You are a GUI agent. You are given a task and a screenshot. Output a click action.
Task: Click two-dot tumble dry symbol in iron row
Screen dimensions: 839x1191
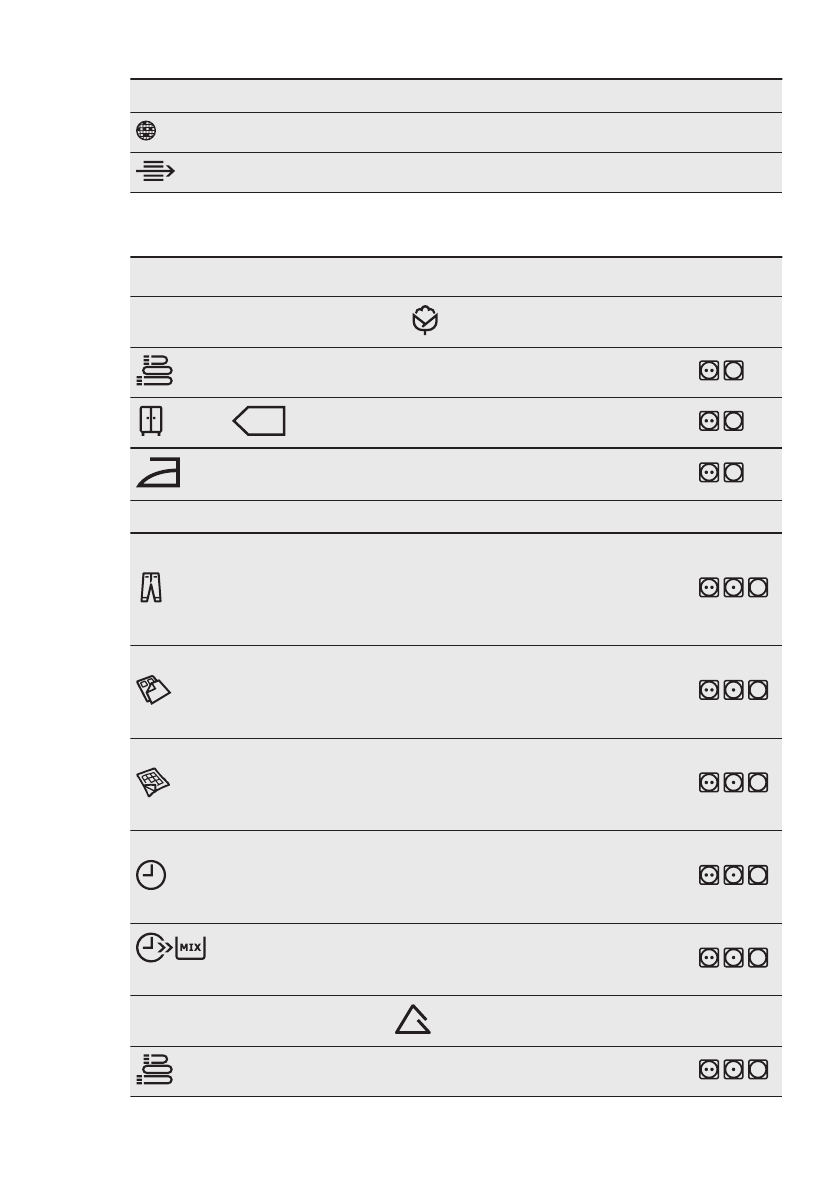[709, 472]
